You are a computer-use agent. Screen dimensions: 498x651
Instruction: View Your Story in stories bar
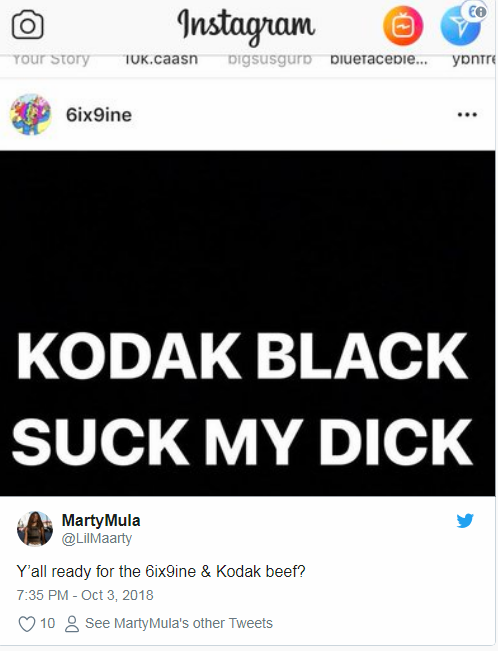pos(51,59)
